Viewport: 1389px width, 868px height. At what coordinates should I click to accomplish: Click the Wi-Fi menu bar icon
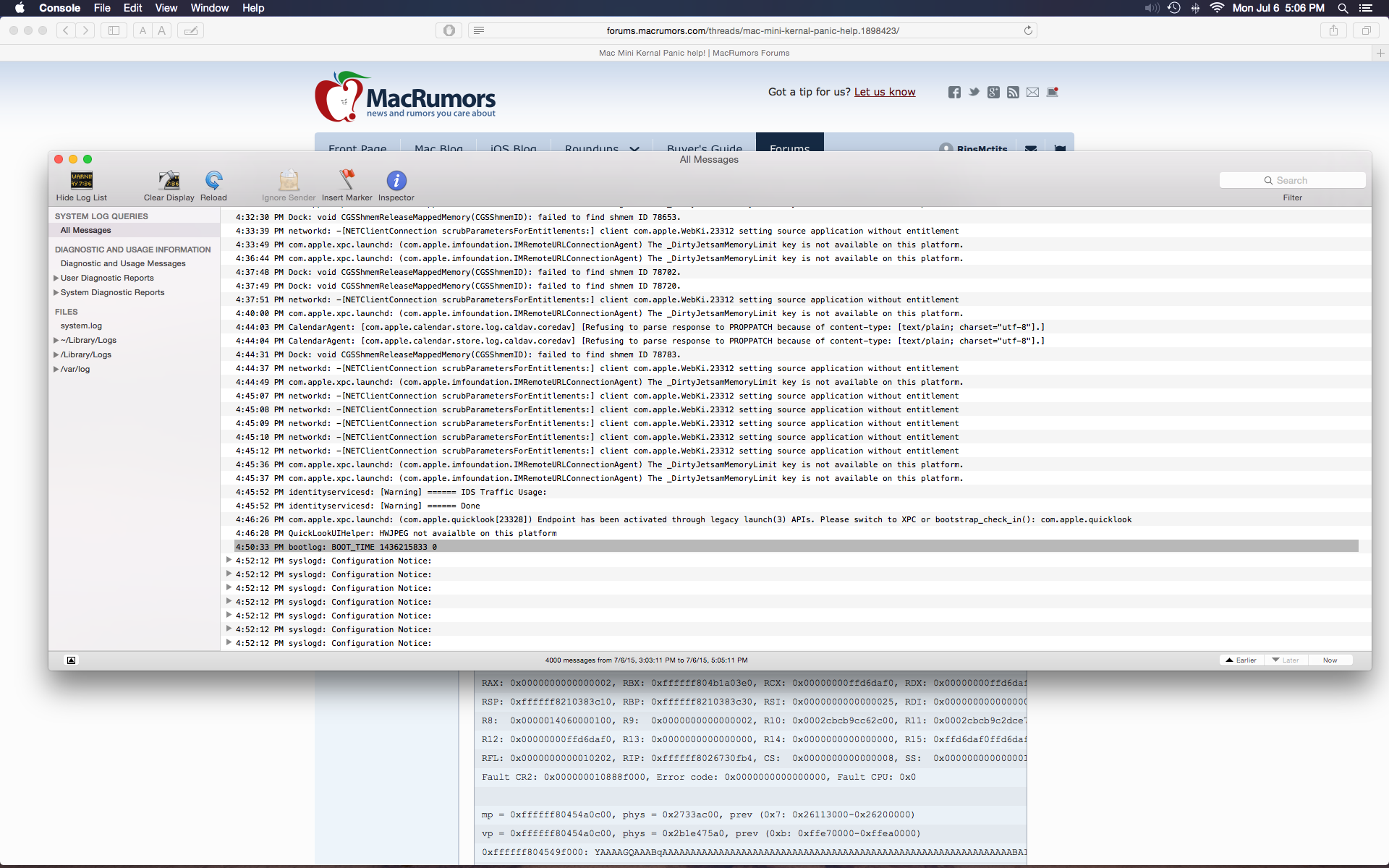[x=1217, y=8]
